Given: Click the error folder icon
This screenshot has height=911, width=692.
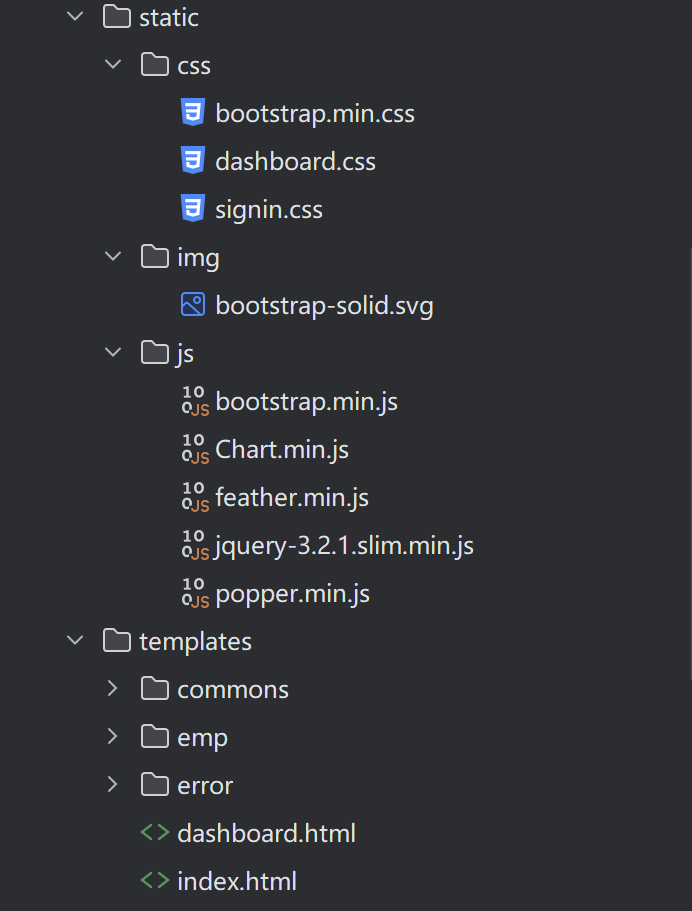Looking at the screenshot, I should [155, 784].
